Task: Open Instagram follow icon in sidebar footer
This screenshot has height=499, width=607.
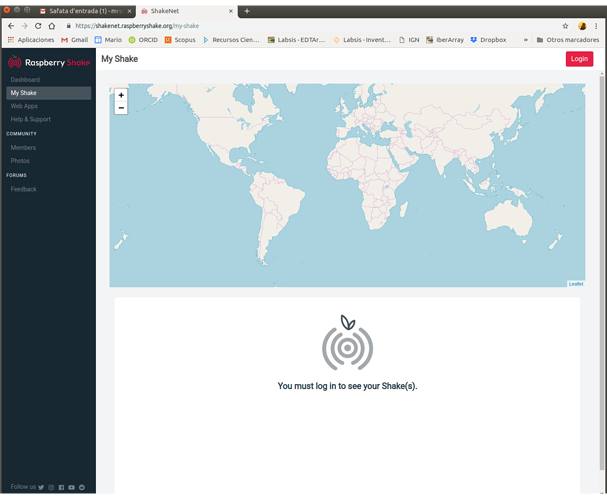Action: pos(51,487)
